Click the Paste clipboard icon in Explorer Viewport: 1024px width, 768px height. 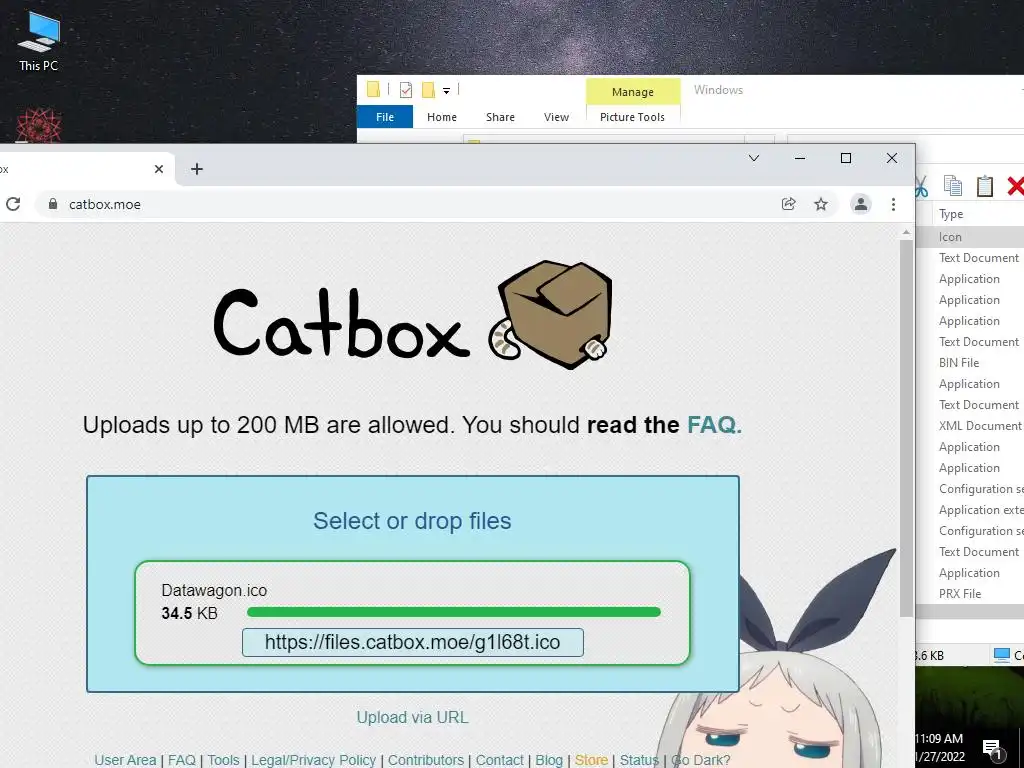(x=985, y=186)
